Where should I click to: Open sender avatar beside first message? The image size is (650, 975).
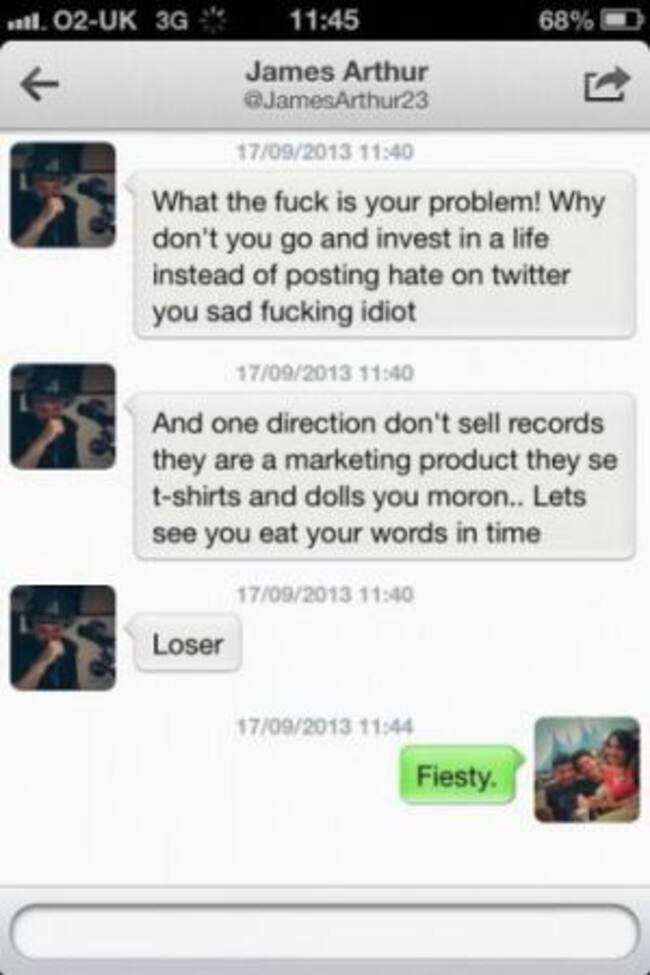[x=63, y=195]
